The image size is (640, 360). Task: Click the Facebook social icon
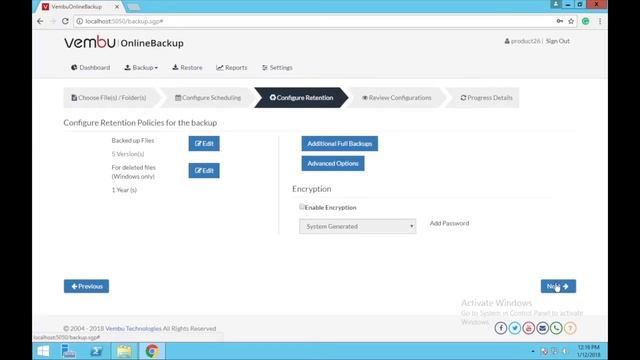click(501, 328)
